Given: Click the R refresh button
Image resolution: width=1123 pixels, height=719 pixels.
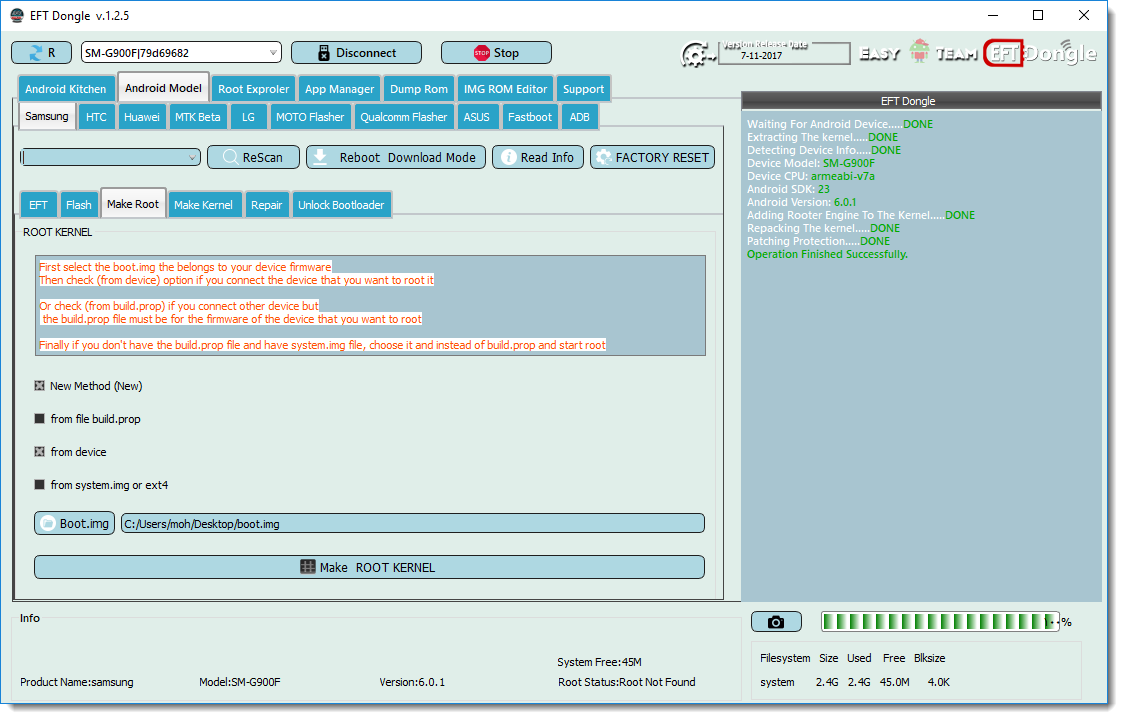Looking at the screenshot, I should point(41,52).
